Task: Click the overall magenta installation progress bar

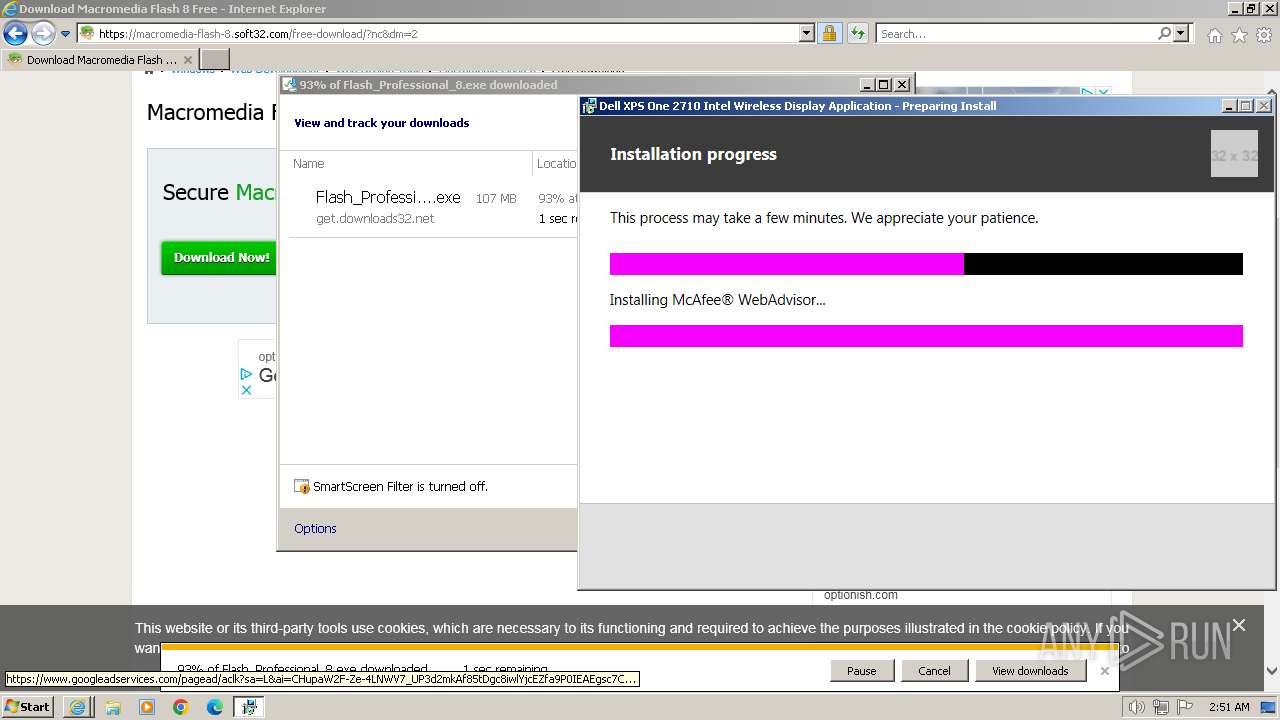Action: pos(926,264)
